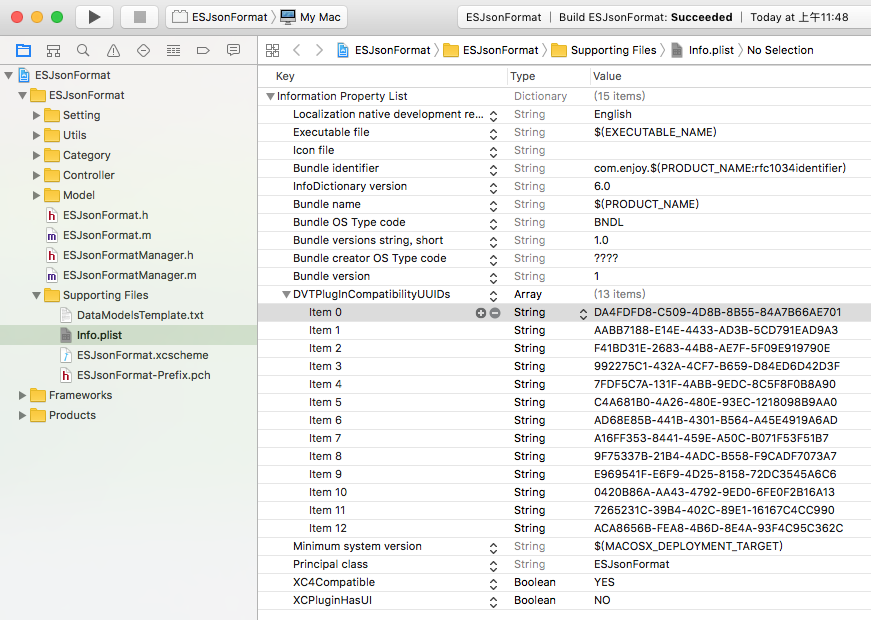
Task: Collapse Information Property List disclosure triangle
Action: click(x=270, y=96)
